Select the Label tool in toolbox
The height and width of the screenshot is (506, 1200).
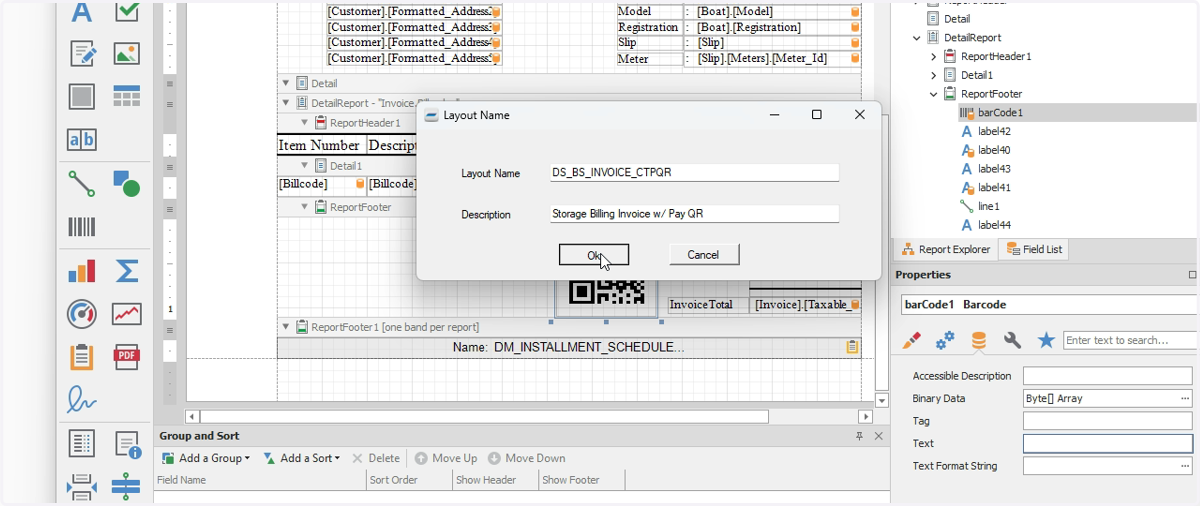81,12
